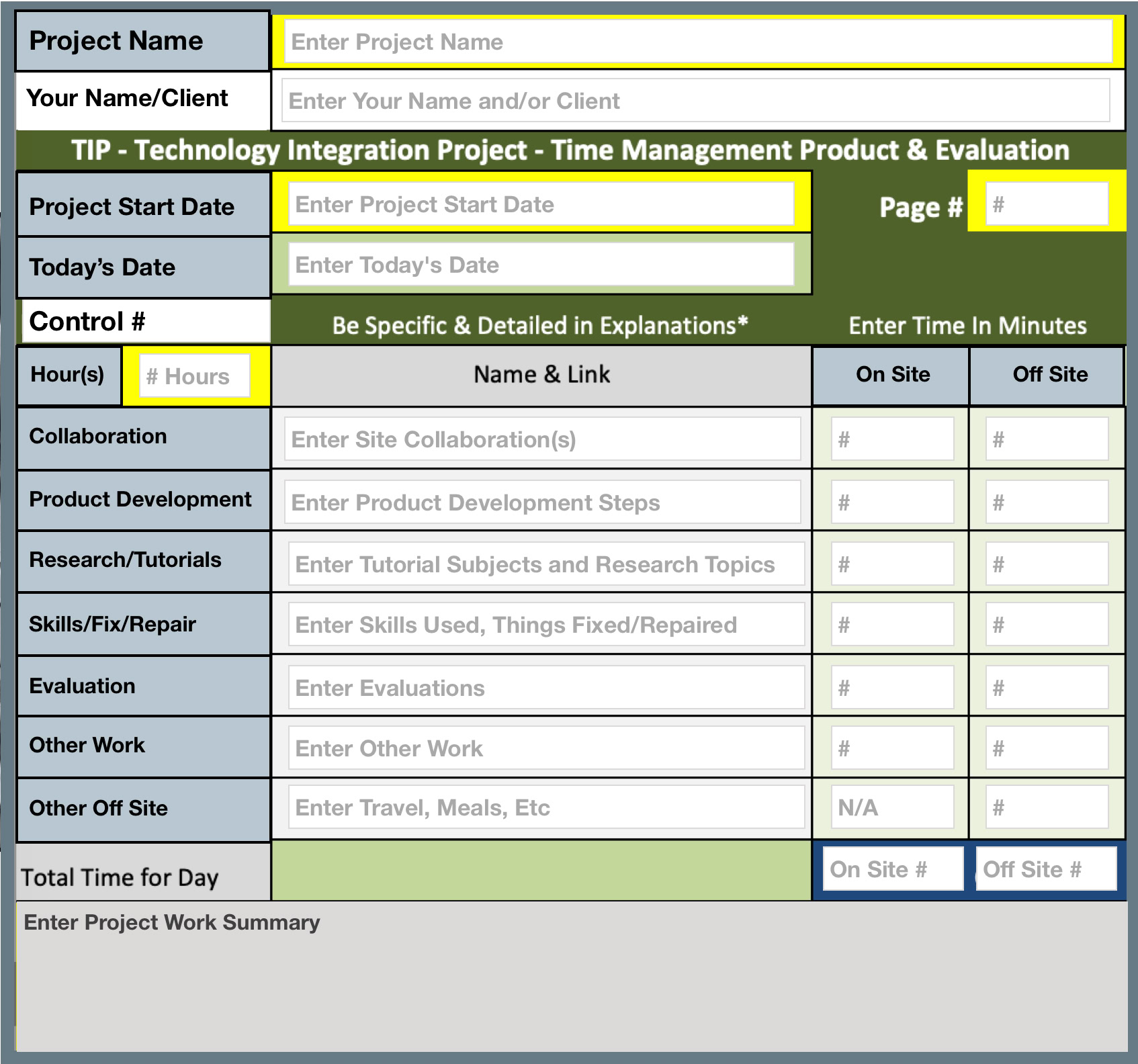
Task: Select the Enter Today's Date field
Action: click(x=541, y=264)
